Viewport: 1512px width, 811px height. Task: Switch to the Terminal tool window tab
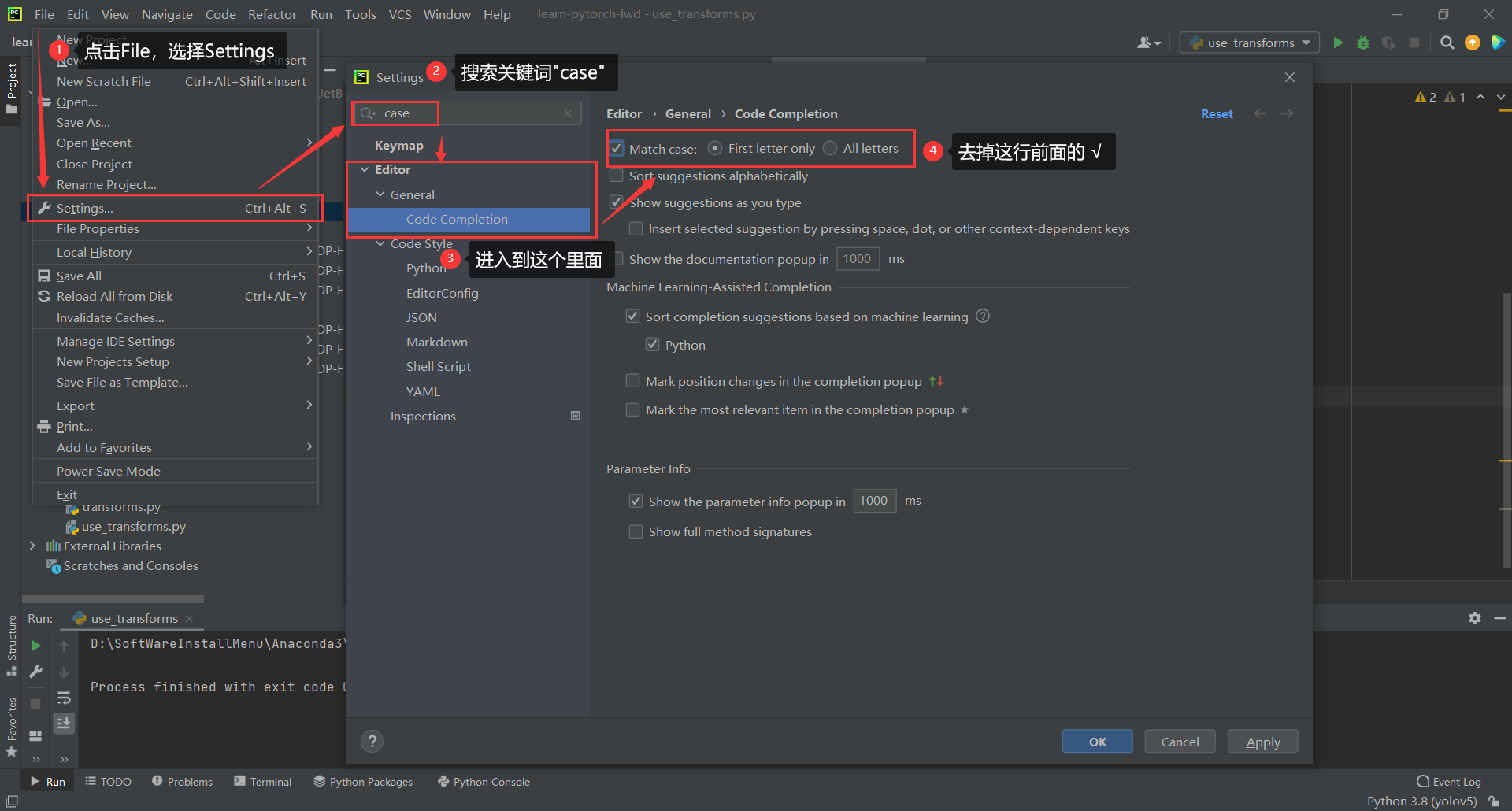pyautogui.click(x=263, y=782)
